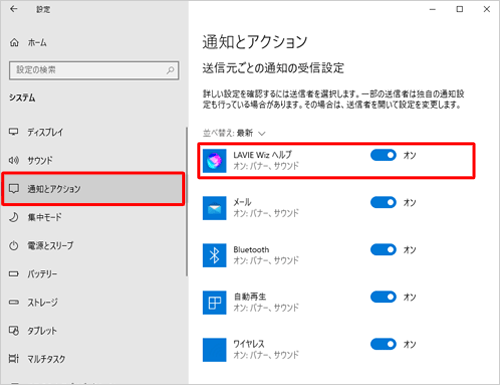Select 通知とアクション in the sidebar

pyautogui.click(x=93, y=189)
